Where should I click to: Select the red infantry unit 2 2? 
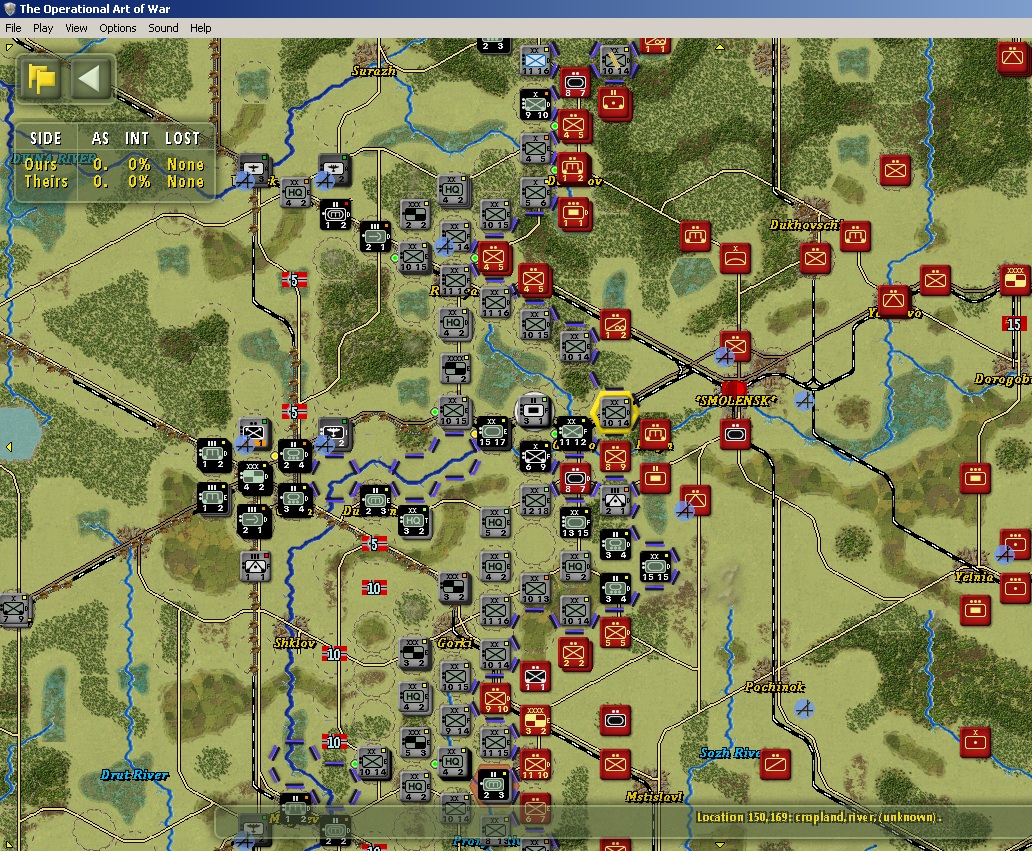[575, 654]
